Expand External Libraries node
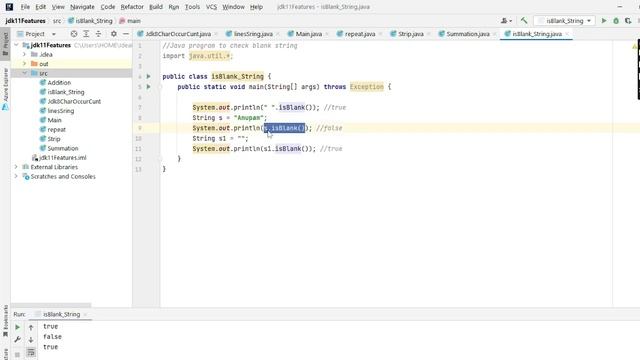 coord(16,167)
